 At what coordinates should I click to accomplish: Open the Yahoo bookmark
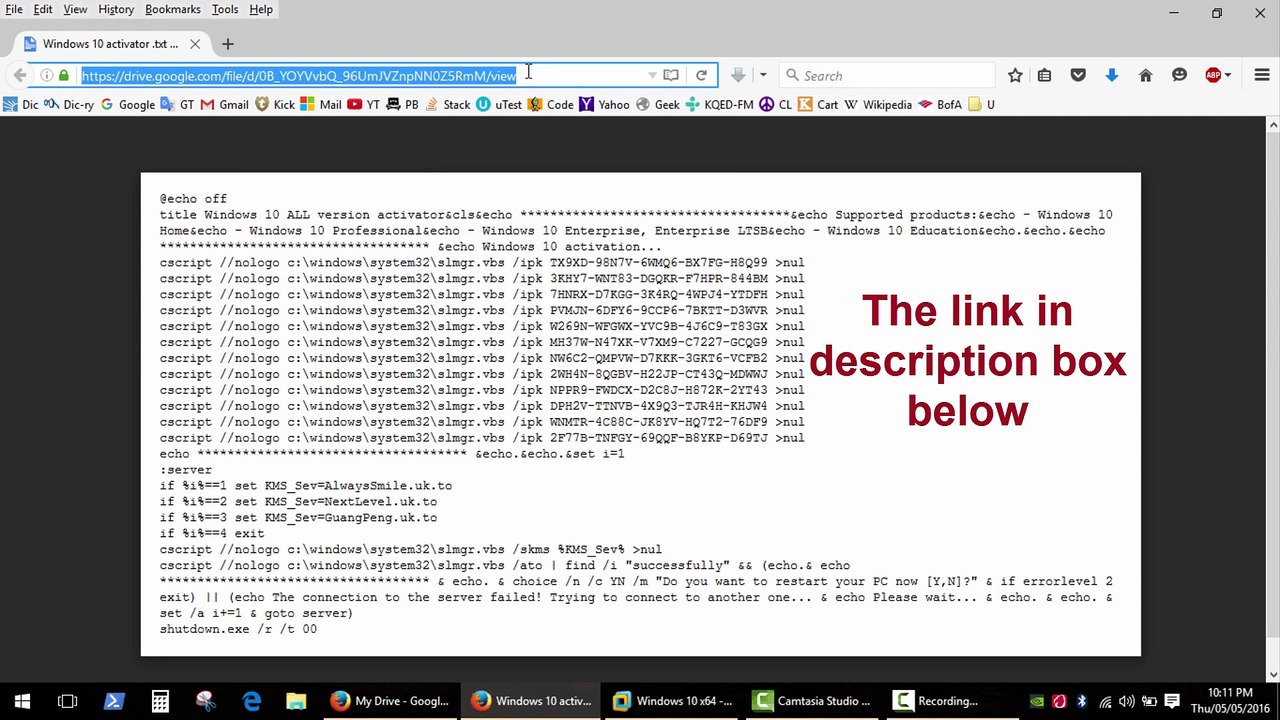point(604,104)
